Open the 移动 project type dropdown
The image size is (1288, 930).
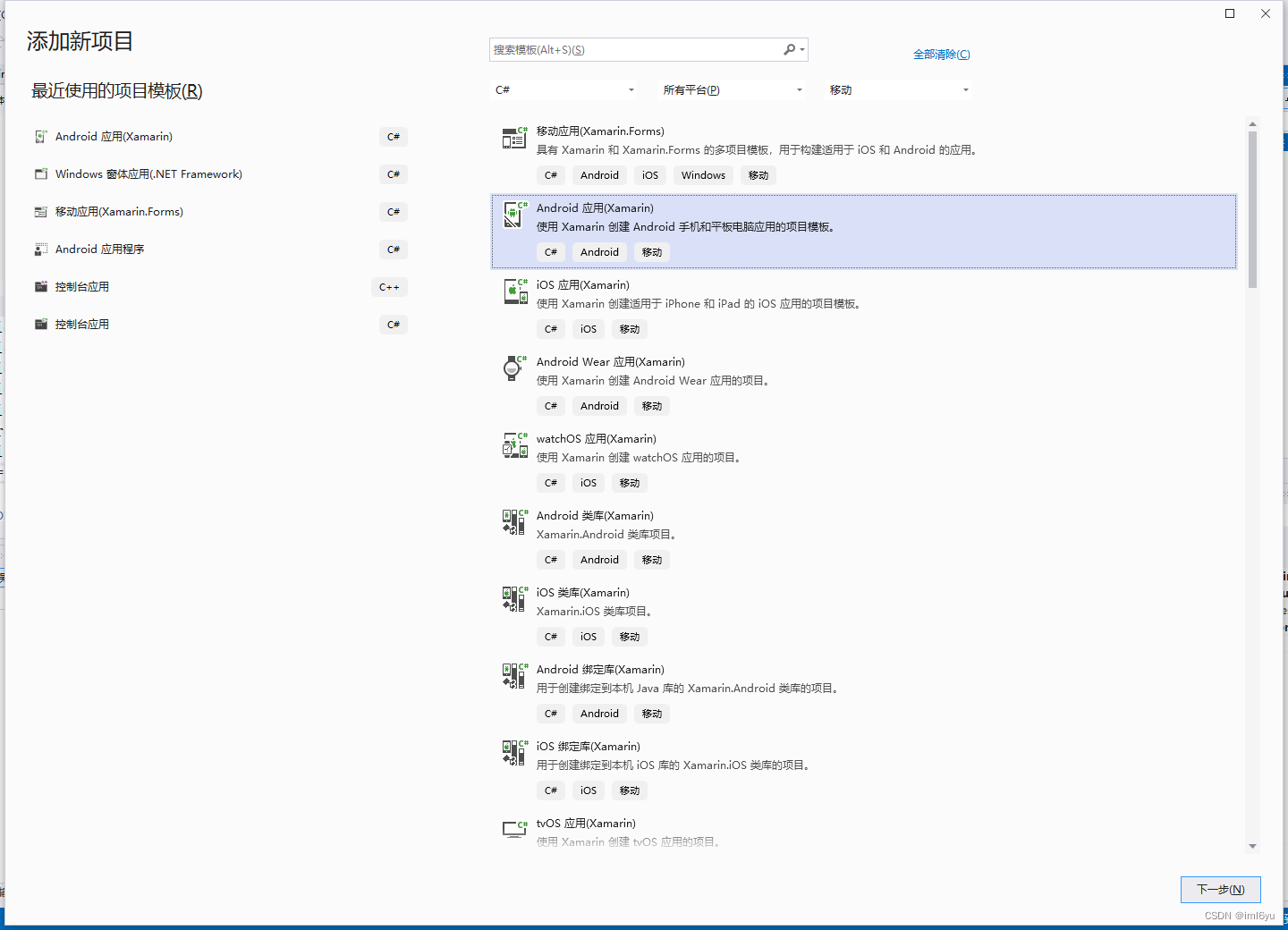coord(899,89)
